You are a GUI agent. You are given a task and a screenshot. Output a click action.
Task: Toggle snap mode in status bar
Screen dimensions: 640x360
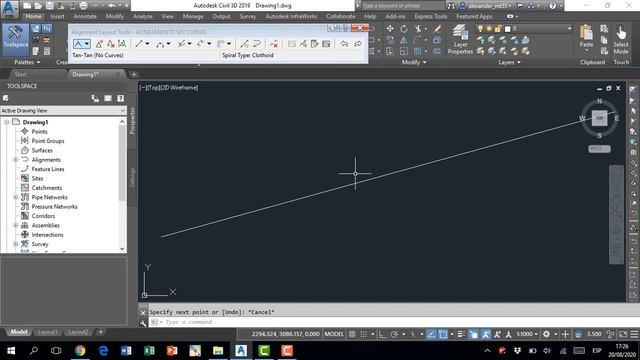pos(363,334)
